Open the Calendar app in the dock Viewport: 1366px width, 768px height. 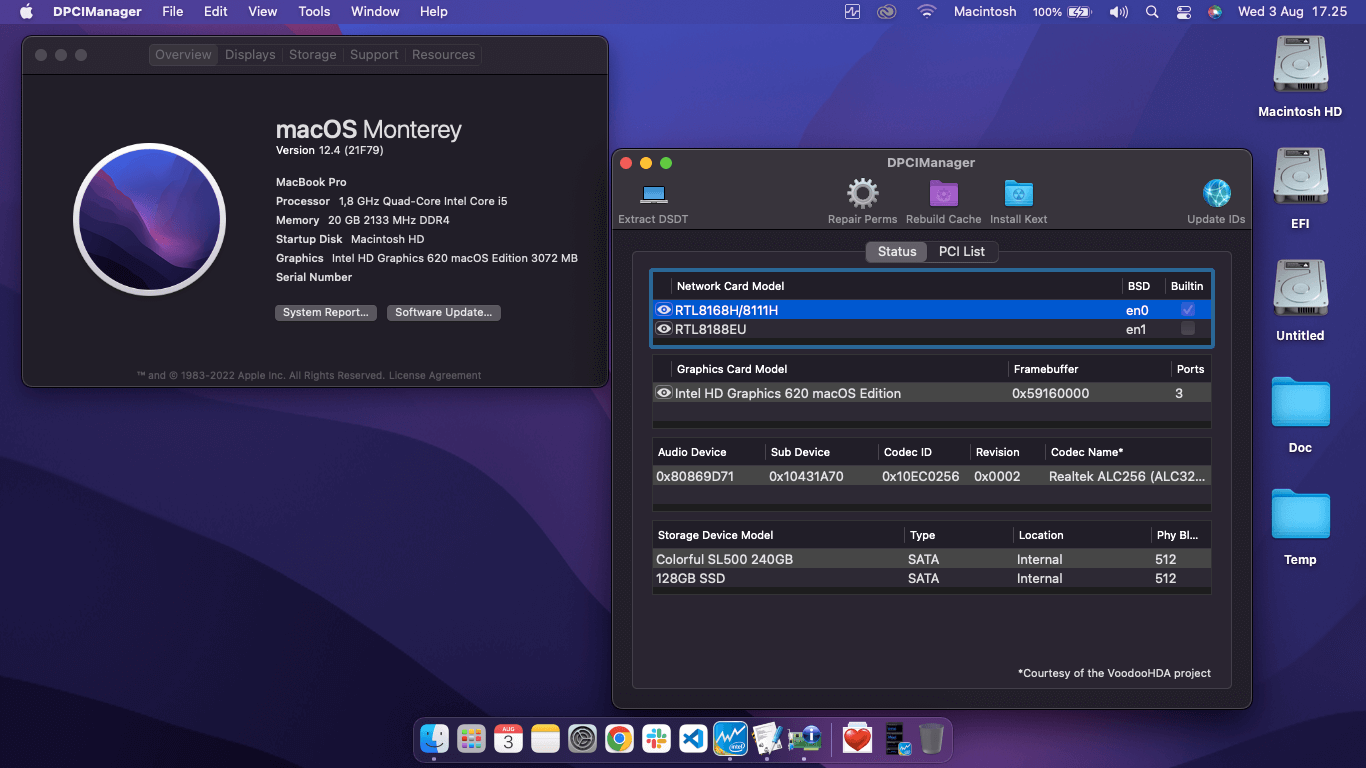coord(508,739)
